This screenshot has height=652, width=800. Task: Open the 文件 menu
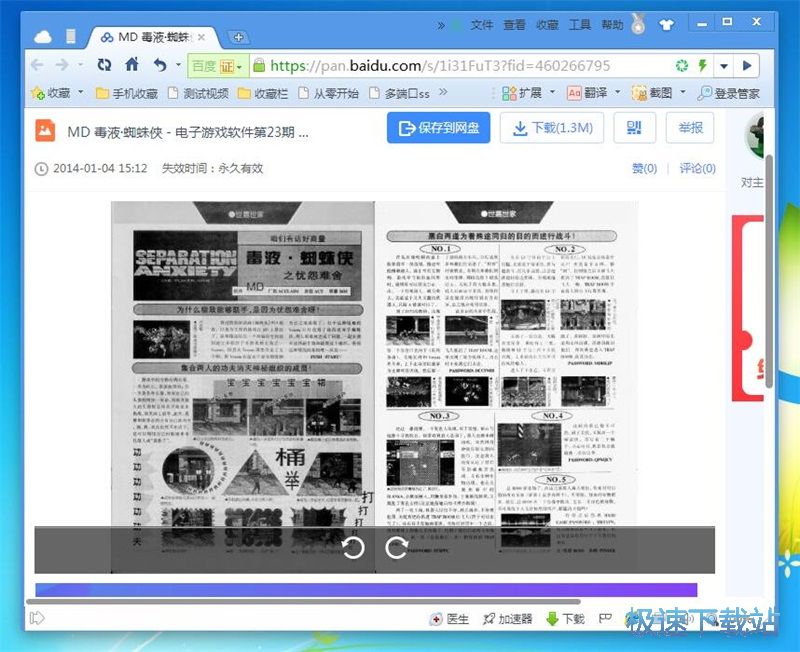482,25
